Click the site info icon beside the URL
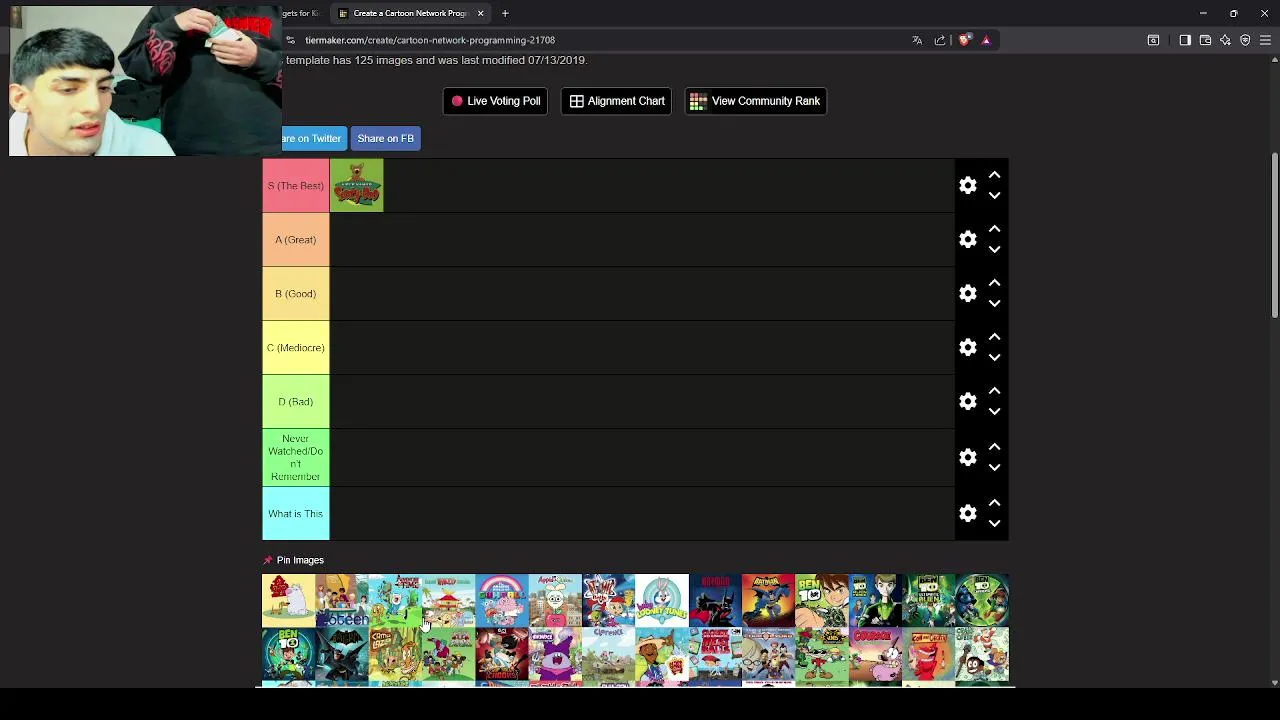1280x720 pixels. 290,40
